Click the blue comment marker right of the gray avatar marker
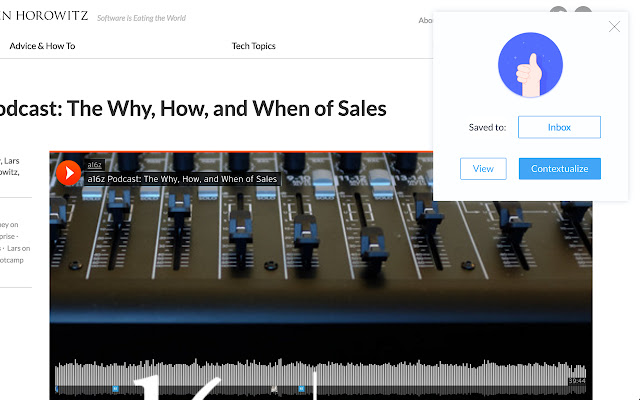Image resolution: width=640 pixels, height=400 pixels. (301, 389)
